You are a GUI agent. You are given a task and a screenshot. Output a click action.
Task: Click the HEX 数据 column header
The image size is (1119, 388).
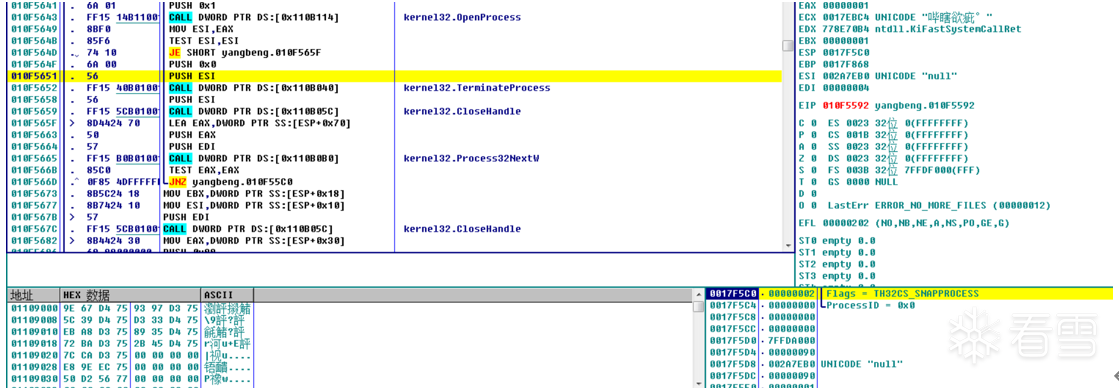click(131, 295)
